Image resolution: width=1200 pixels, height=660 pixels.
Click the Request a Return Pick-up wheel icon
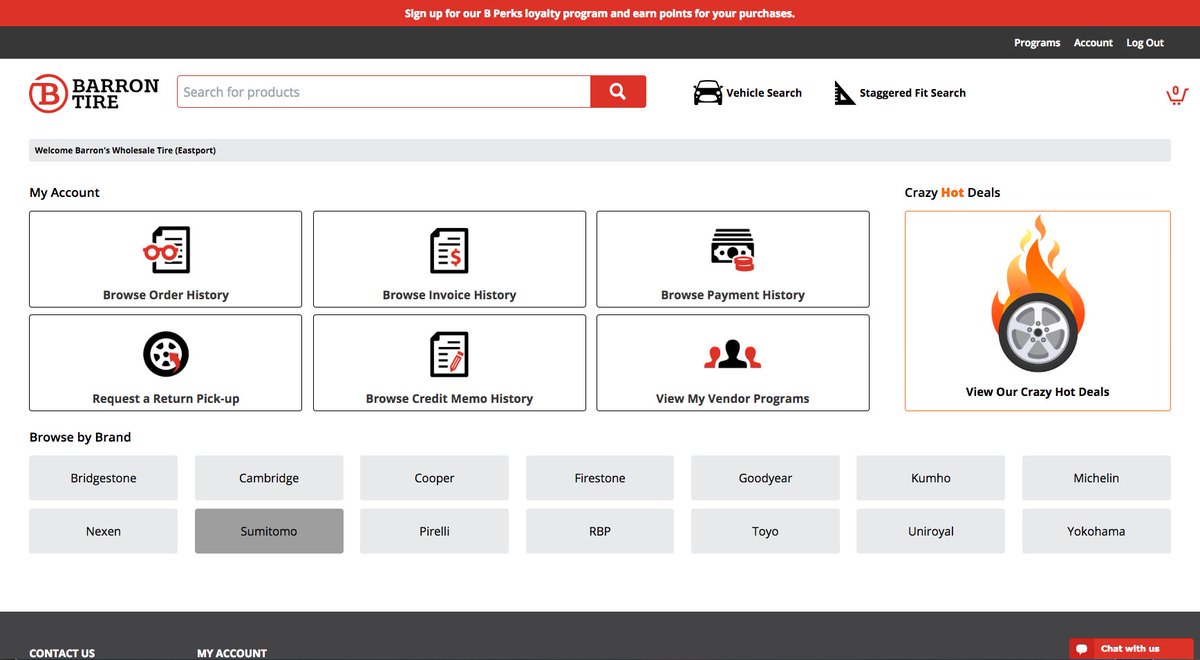click(166, 354)
